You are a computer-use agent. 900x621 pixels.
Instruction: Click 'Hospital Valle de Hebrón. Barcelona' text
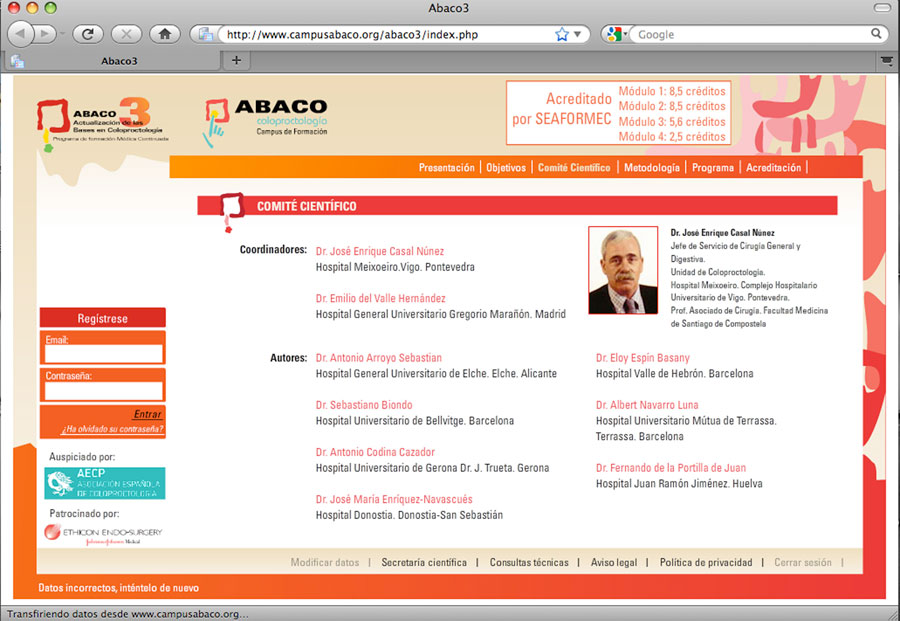tap(674, 374)
